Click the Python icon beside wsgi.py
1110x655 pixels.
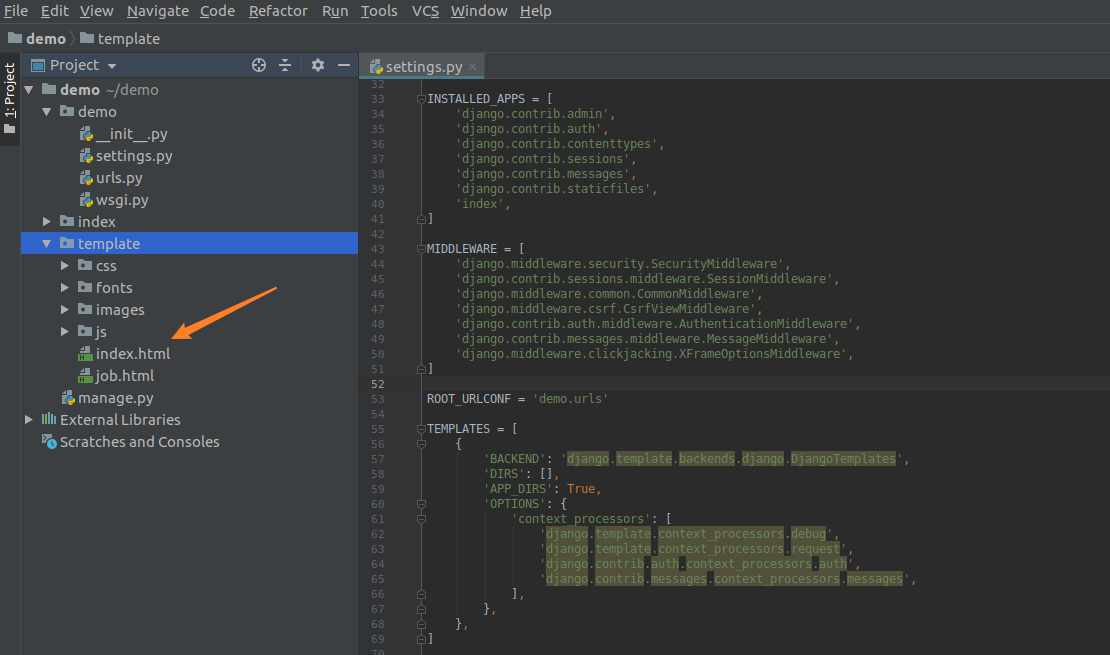86,200
